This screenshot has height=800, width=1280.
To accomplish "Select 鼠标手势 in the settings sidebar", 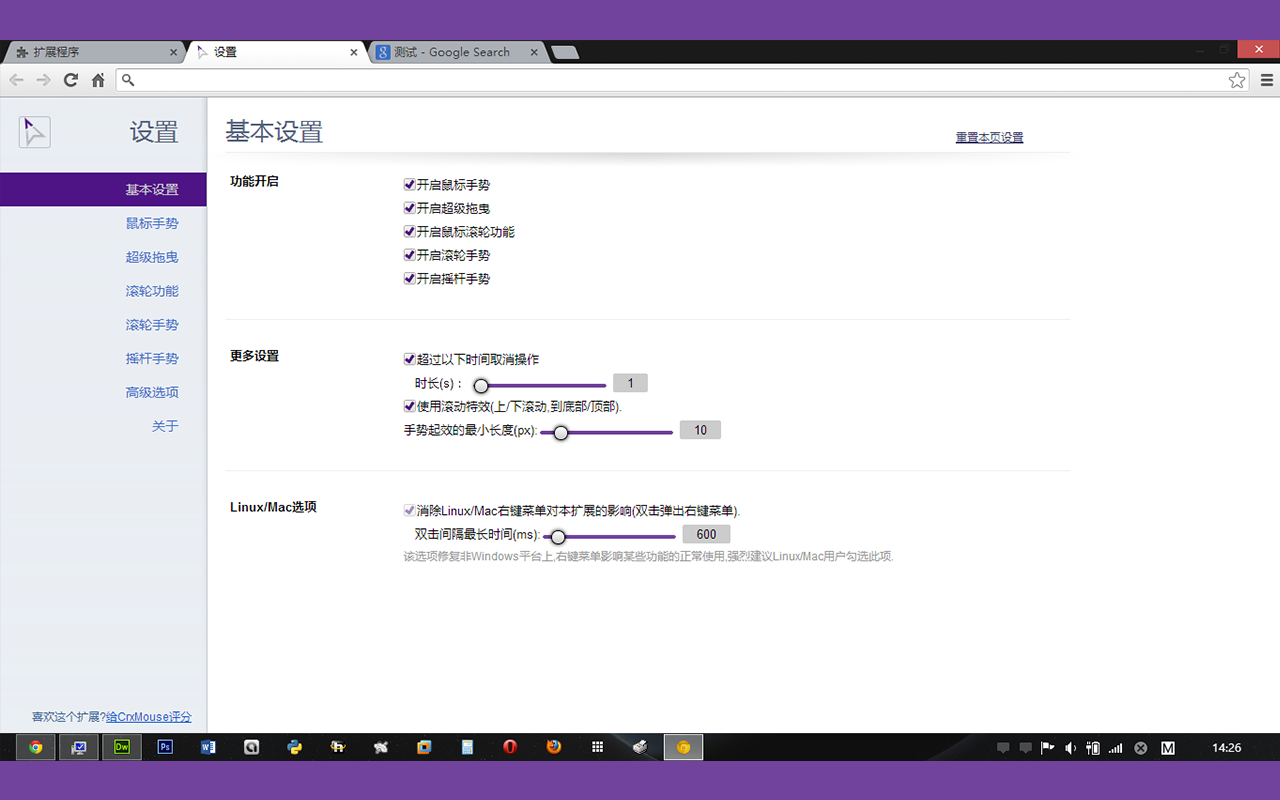I will coord(152,223).
